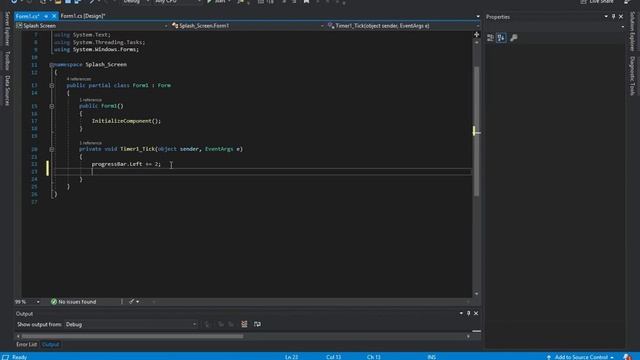
Task: Pin the Form1.cs tab
Action: click(x=46, y=16)
